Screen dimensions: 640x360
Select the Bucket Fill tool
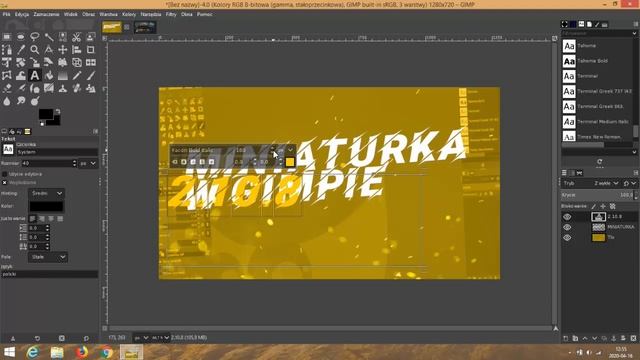coord(49,75)
